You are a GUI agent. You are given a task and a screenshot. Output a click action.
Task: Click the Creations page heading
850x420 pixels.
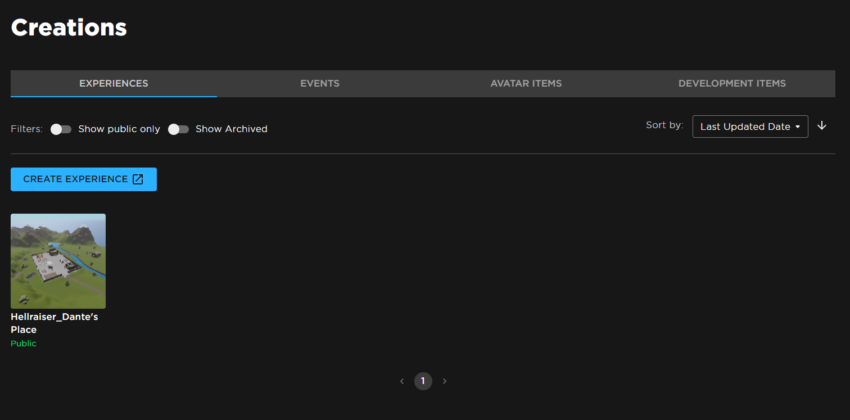[x=69, y=27]
